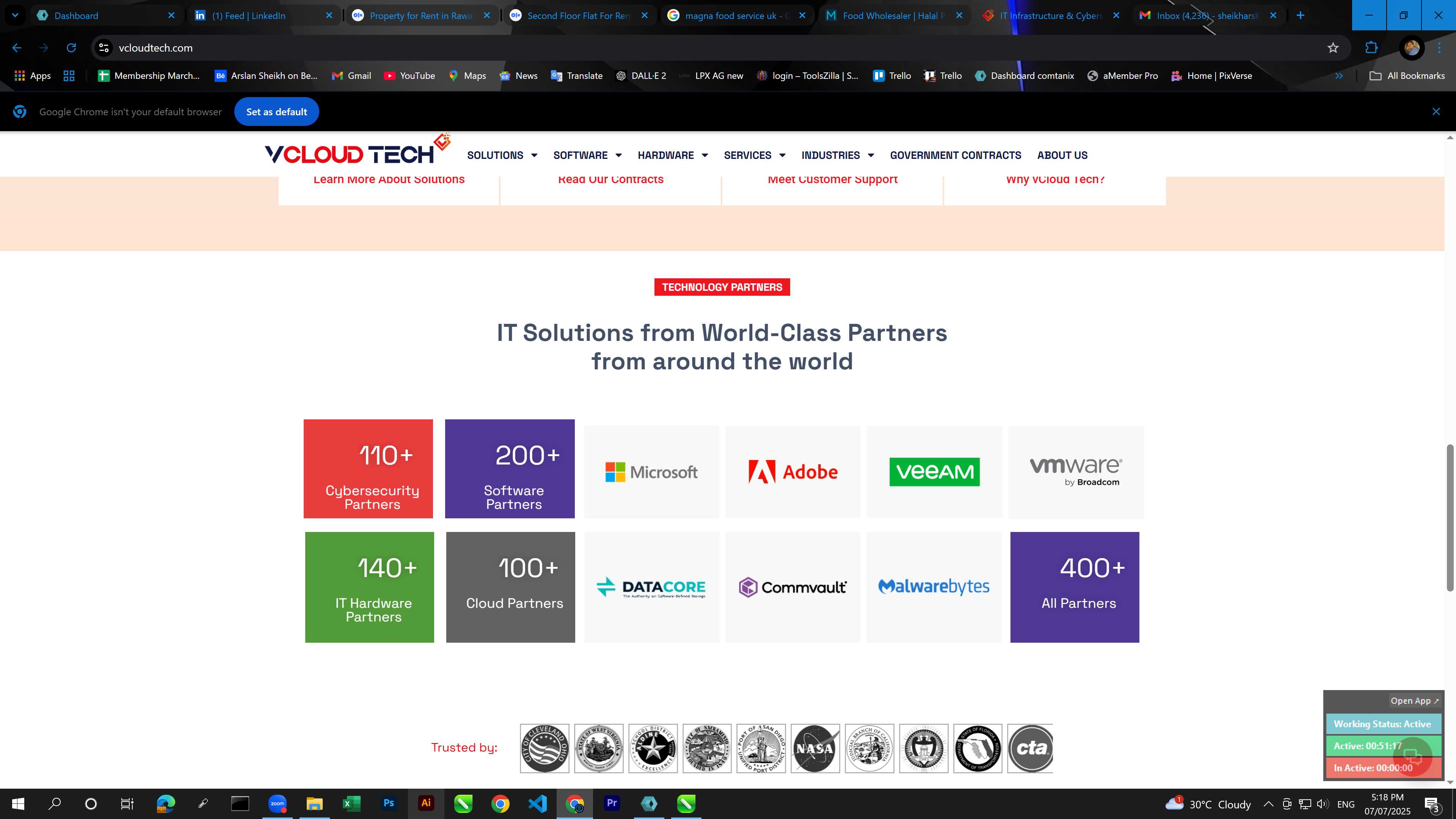Follow the Read Our Contracts link
1456x819 pixels.
tap(610, 180)
